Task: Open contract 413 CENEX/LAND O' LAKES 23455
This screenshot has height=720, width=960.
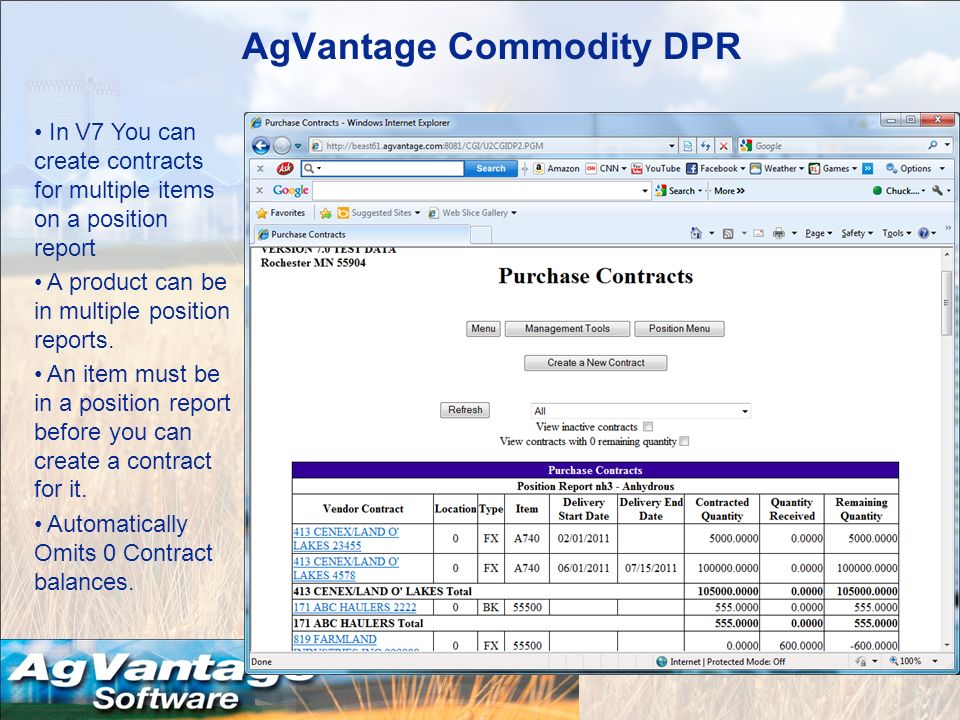Action: point(346,538)
